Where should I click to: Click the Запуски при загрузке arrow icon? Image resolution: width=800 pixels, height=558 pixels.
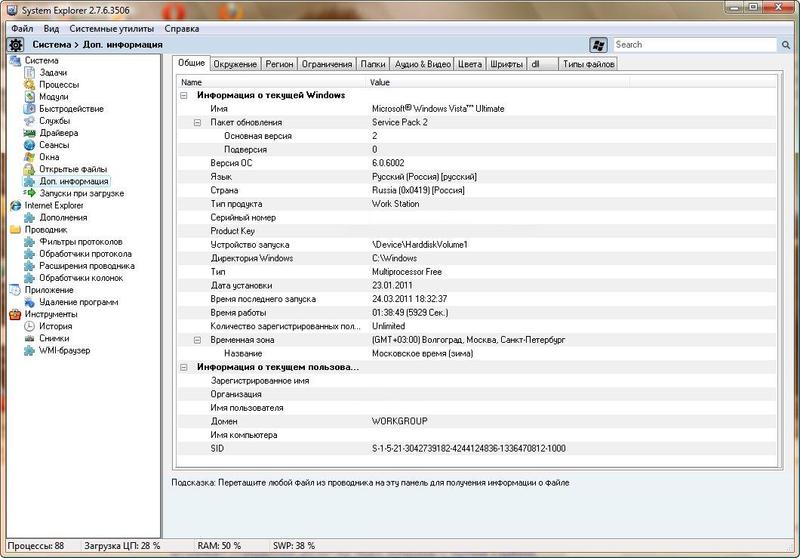point(30,193)
